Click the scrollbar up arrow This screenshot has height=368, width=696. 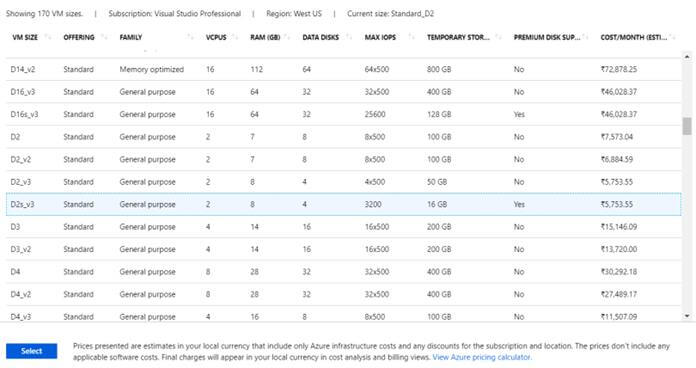pyautogui.click(x=687, y=56)
